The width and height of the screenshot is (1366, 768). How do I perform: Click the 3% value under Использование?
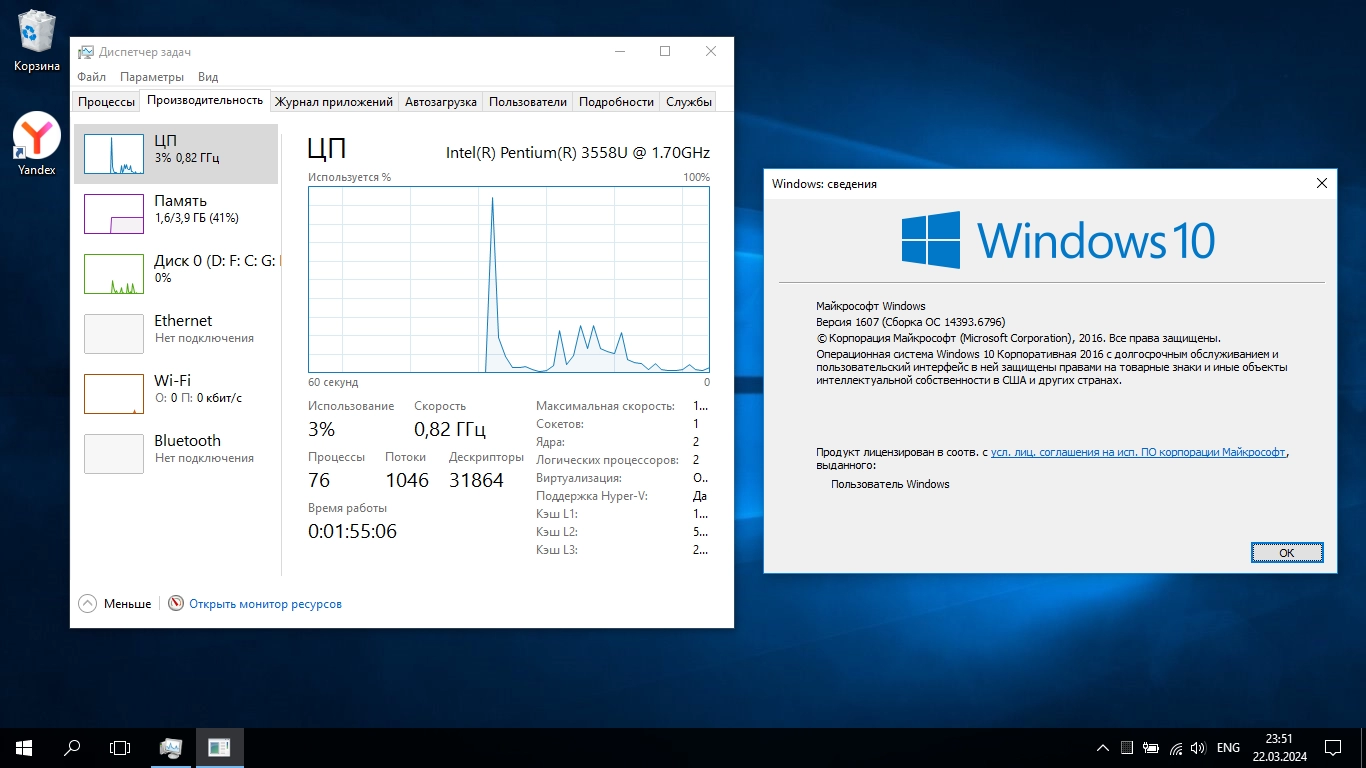coord(321,430)
